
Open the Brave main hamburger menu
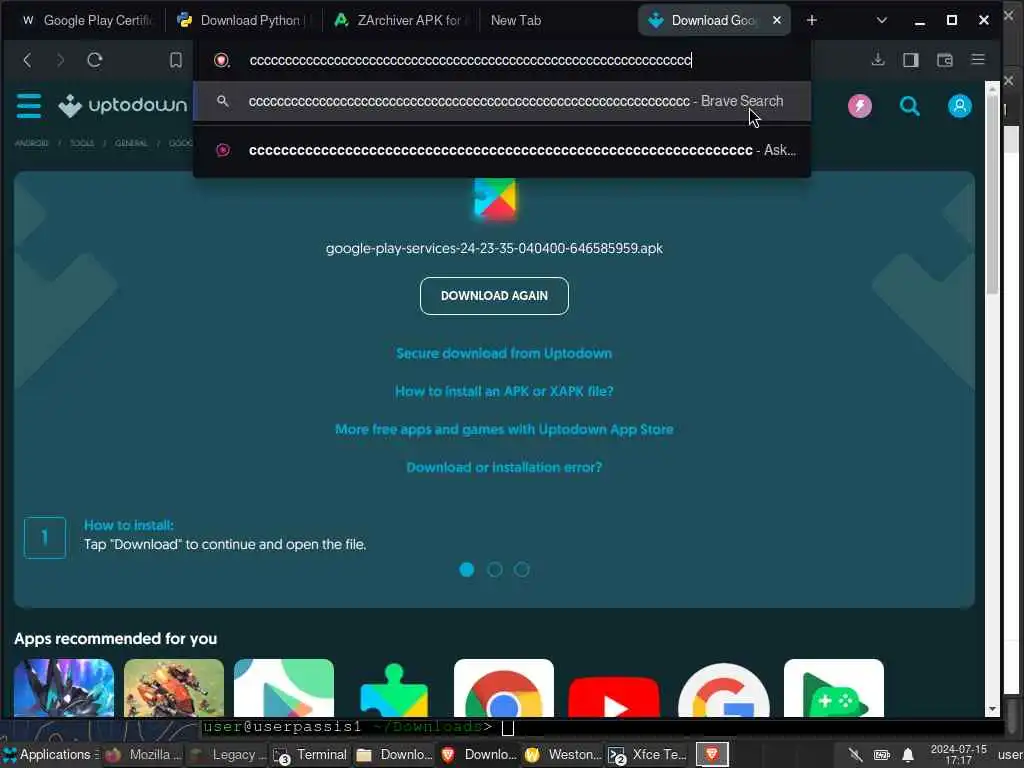[x=978, y=59]
